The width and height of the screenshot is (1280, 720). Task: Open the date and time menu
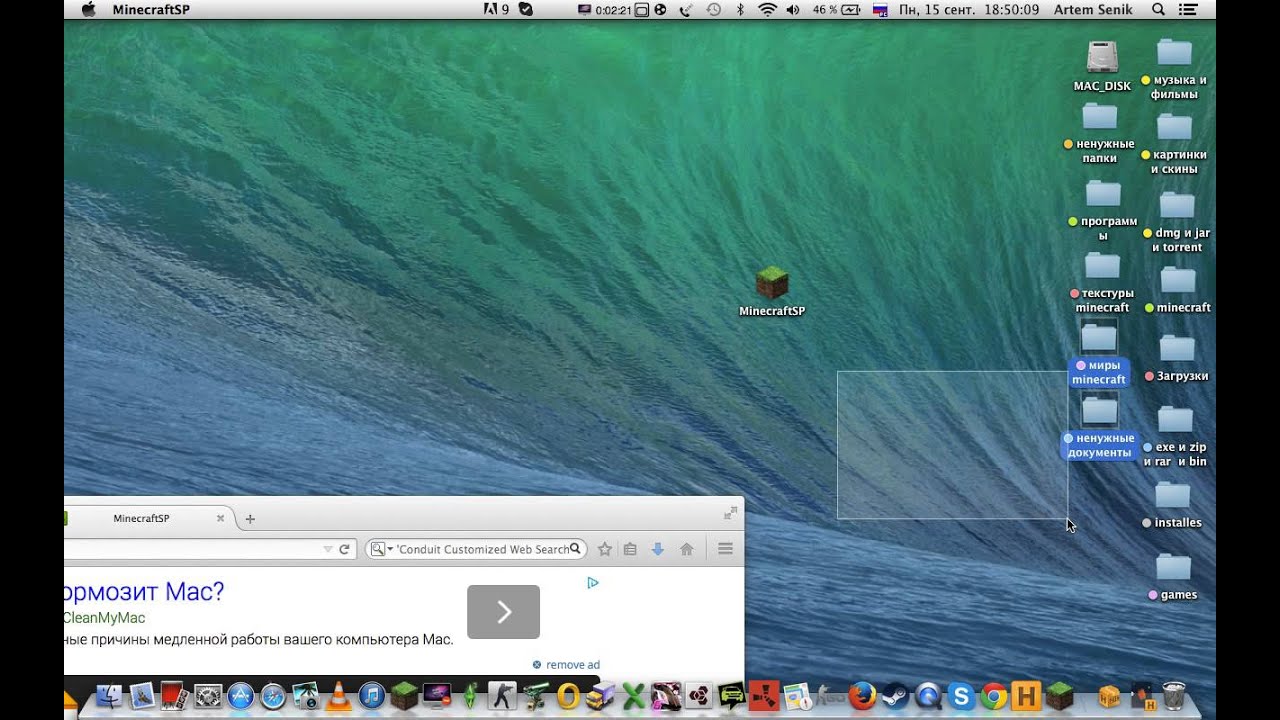coord(967,10)
